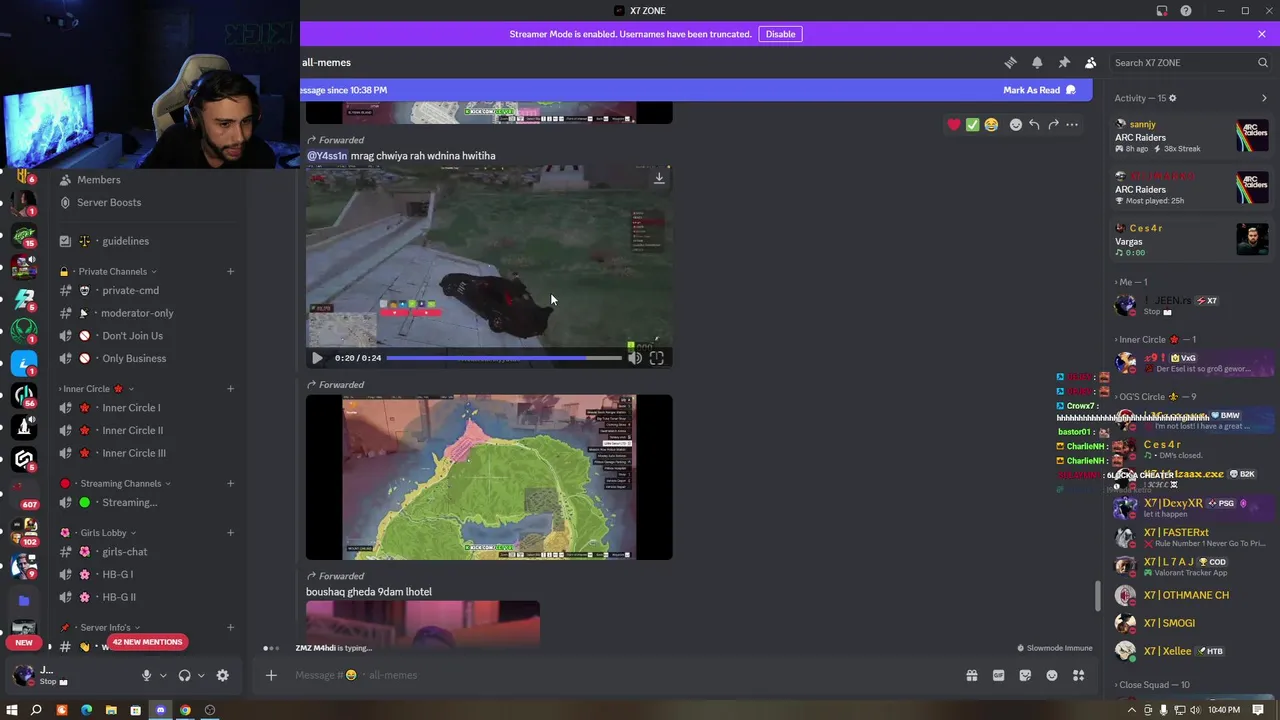The width and height of the screenshot is (1280, 720).
Task: Open sannjy ARC Raiders activity card
Action: tap(1192, 136)
